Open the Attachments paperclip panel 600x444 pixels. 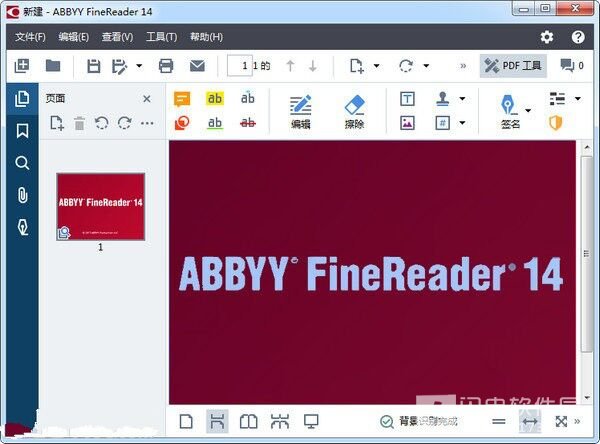coord(22,195)
